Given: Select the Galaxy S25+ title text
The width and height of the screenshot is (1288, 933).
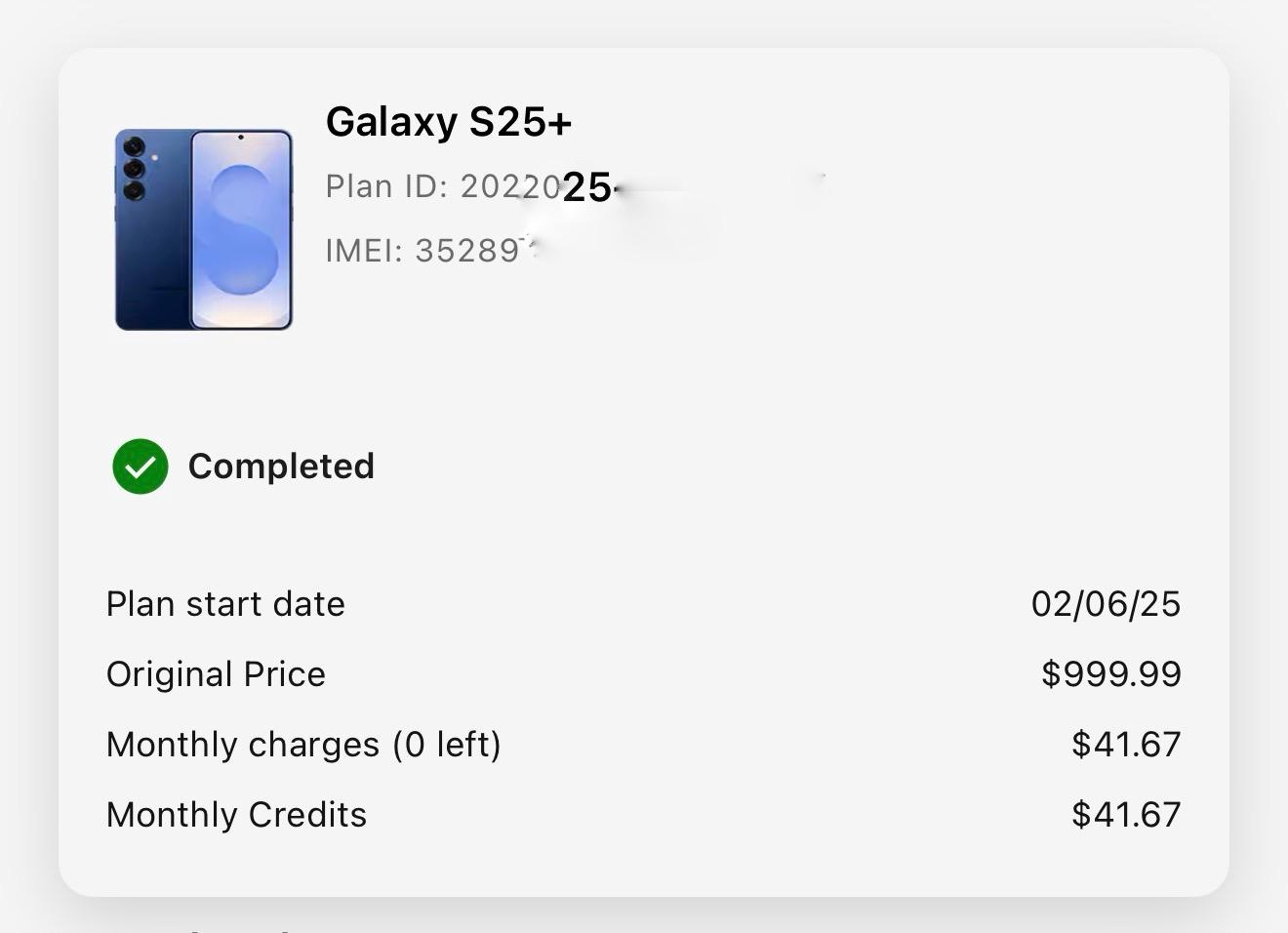Looking at the screenshot, I should 449,122.
